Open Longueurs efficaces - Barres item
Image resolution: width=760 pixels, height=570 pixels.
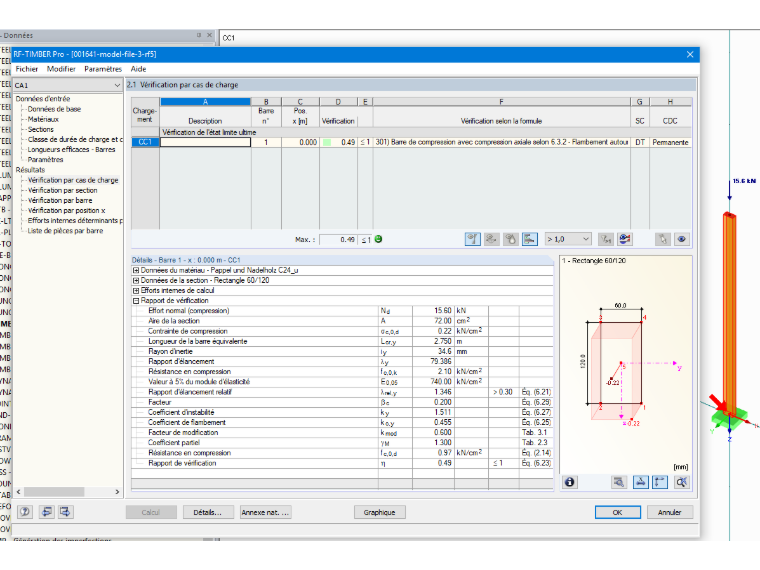pos(71,150)
